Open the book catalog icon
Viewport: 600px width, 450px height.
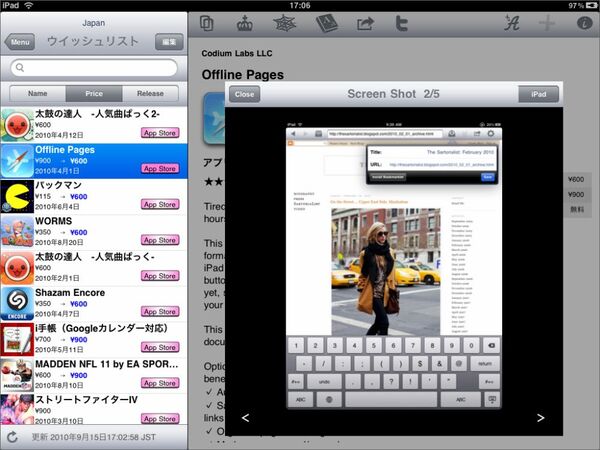coord(326,24)
